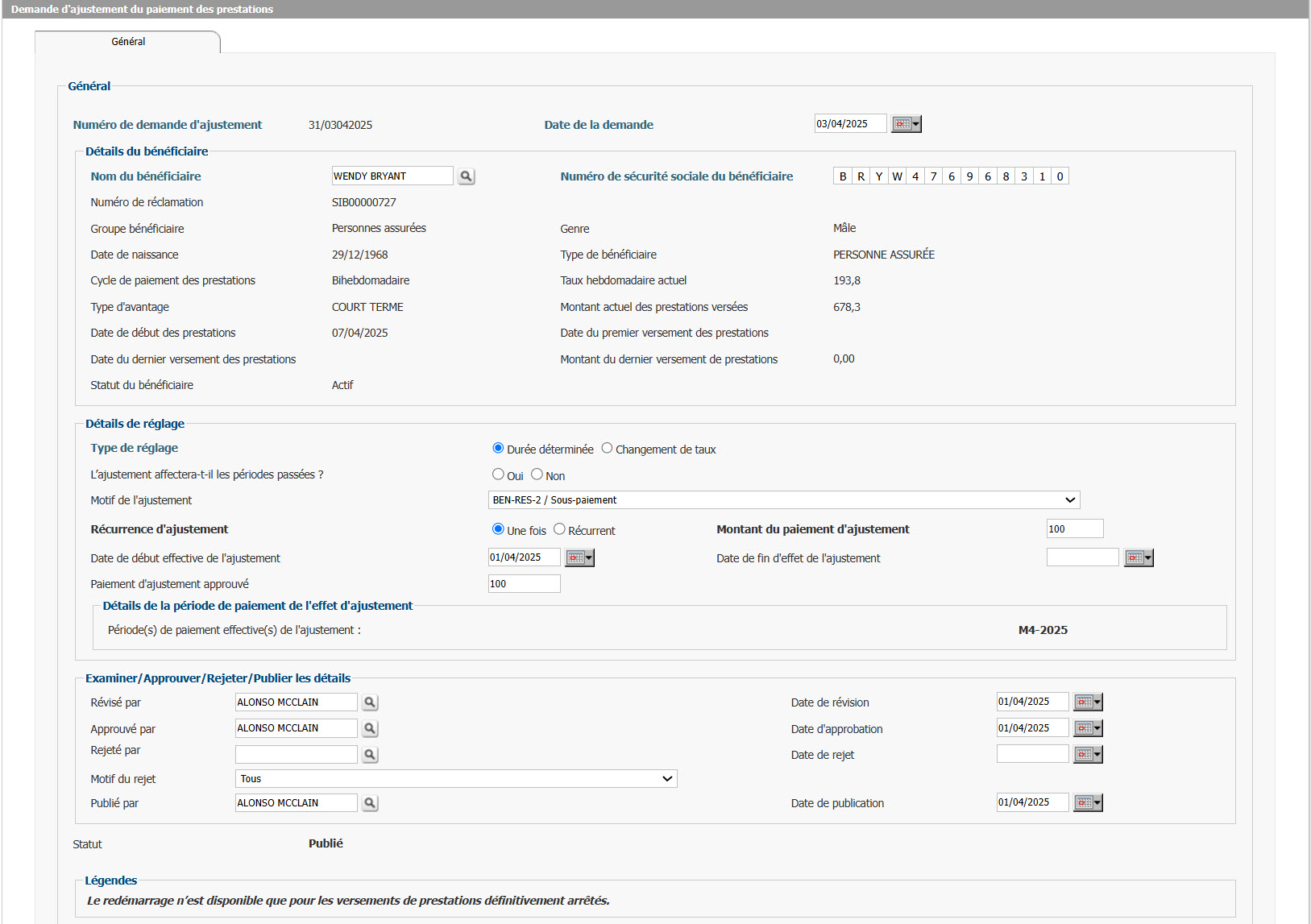This screenshot has height=924, width=1311.
Task: Open calendar for Date de publication
Action: [1088, 802]
